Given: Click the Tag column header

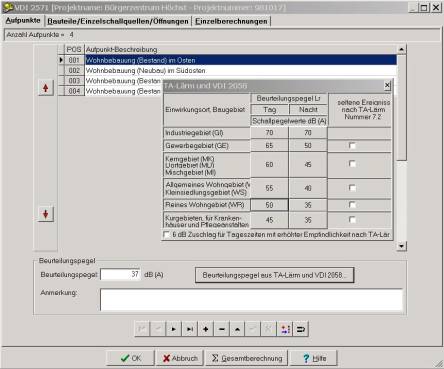Looking at the screenshot, I should click(x=269, y=109).
